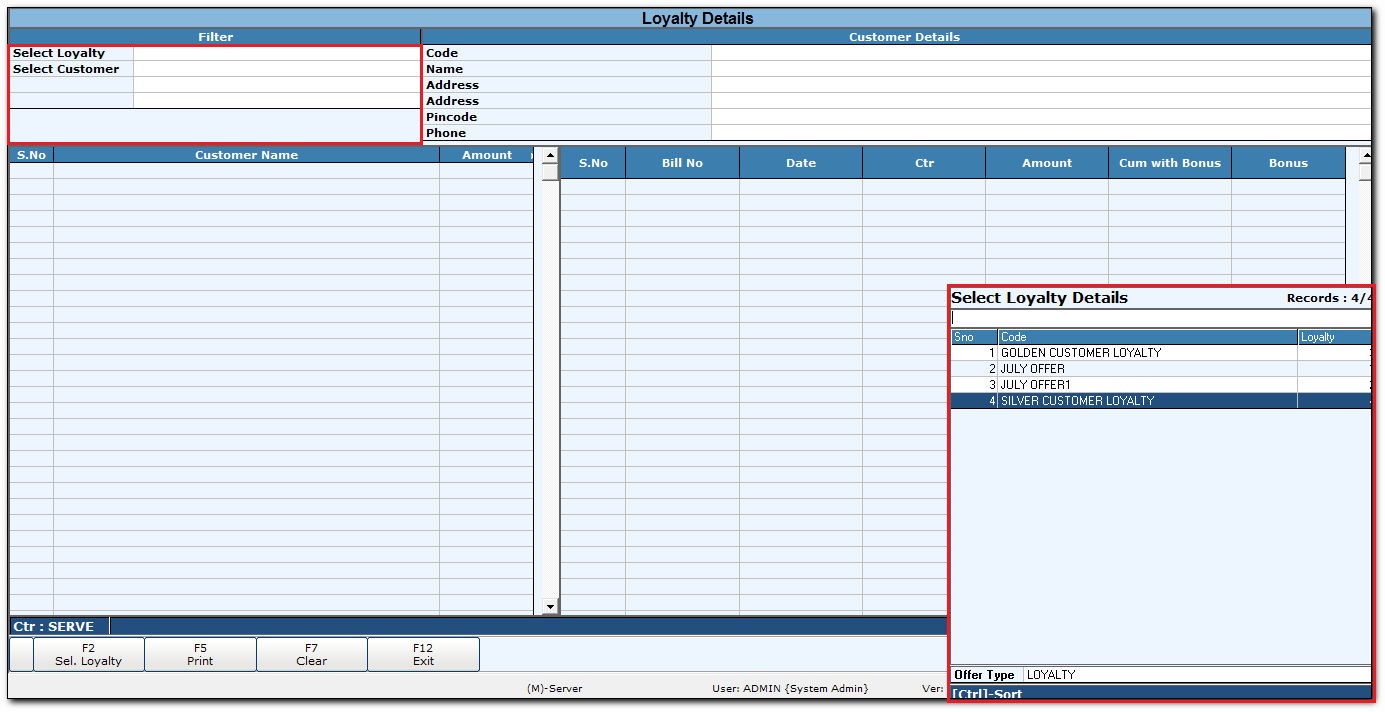Click the Offer Type field showing LOYALTY
The width and height of the screenshot is (1385, 712).
[1195, 675]
